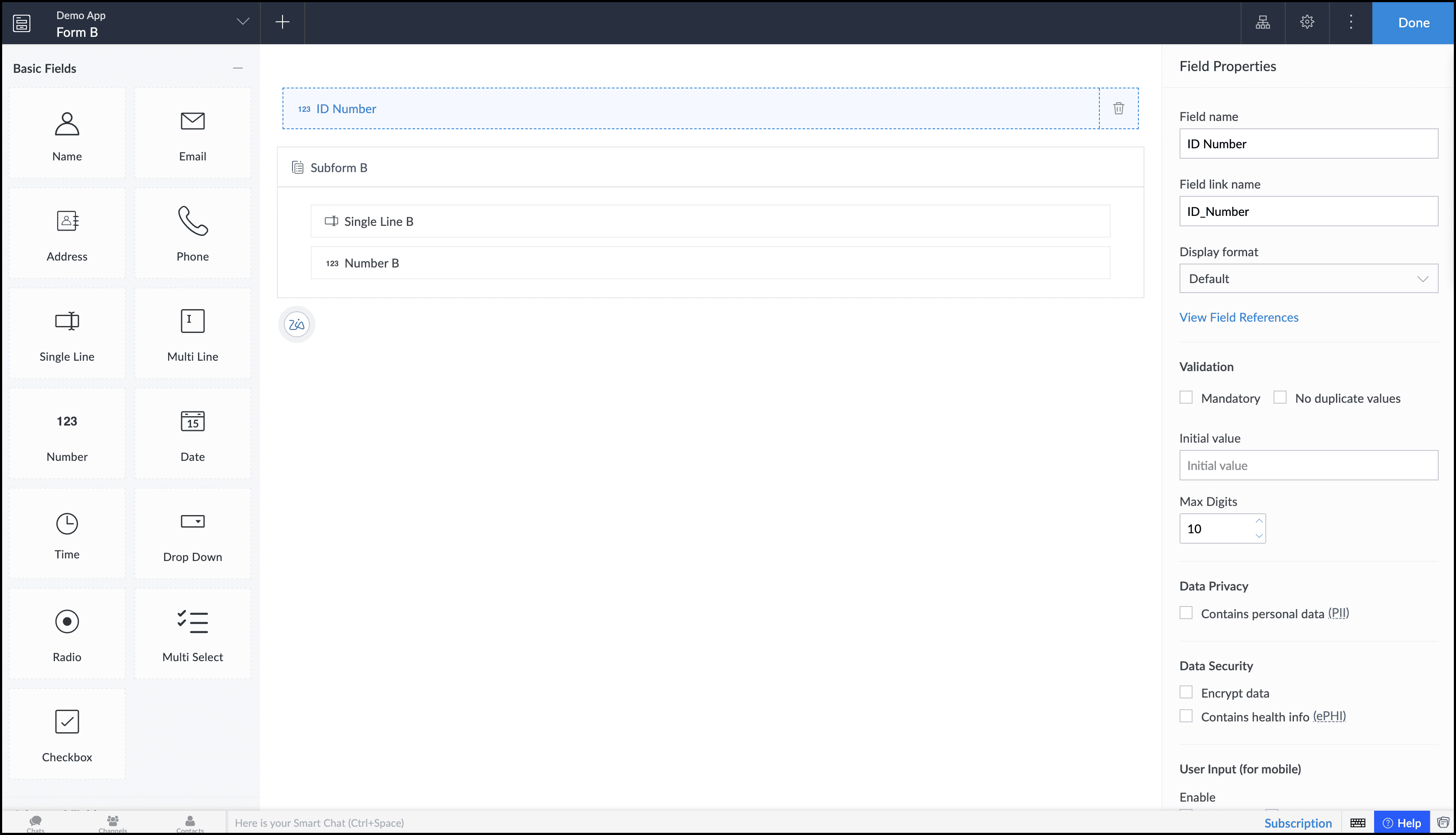Enable the Mandatory checkbox

[1186, 398]
